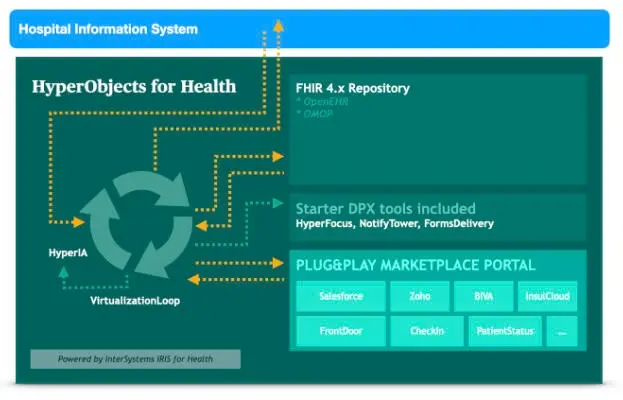This screenshot has width=623, height=400.
Task: Select the Salesforce marketplace tile
Action: [341, 296]
